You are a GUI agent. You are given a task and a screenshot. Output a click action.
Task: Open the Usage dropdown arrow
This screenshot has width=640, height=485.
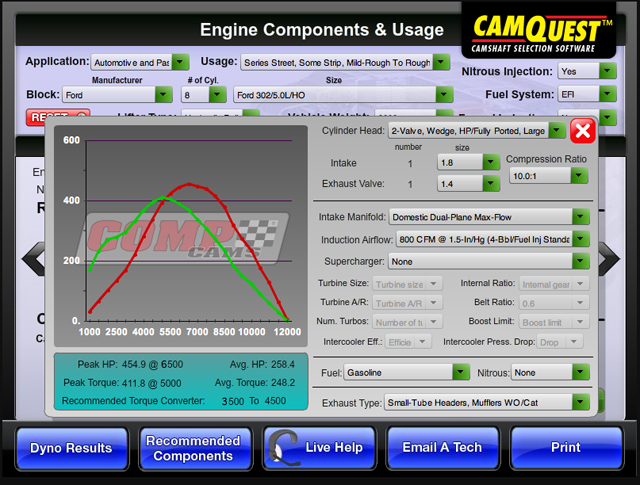pos(441,62)
